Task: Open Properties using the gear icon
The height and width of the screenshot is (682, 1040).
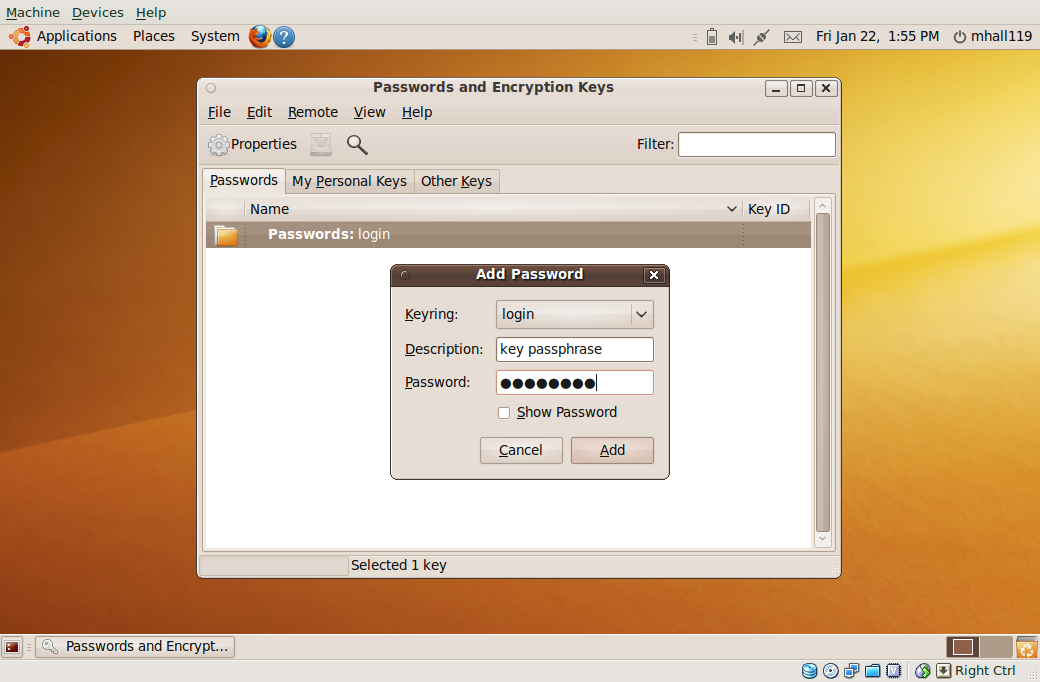Action: [x=217, y=144]
